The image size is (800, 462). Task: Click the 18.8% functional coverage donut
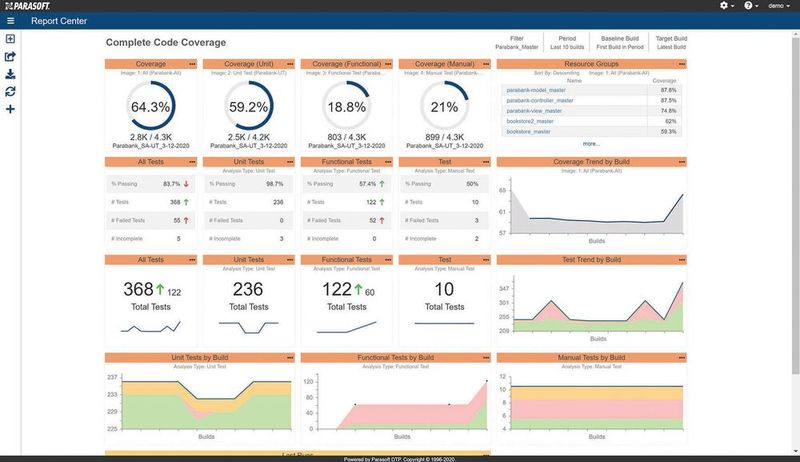(x=346, y=107)
